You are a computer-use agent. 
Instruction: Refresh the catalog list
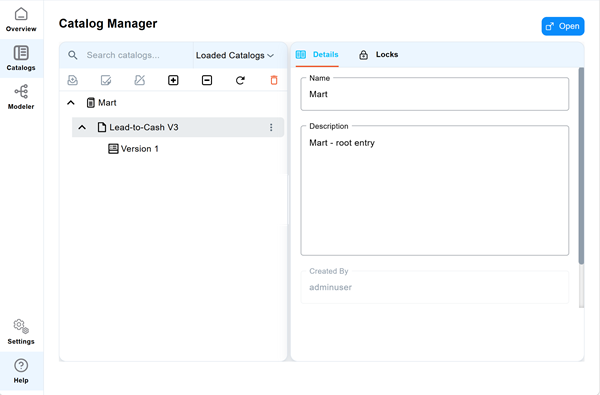pos(240,80)
